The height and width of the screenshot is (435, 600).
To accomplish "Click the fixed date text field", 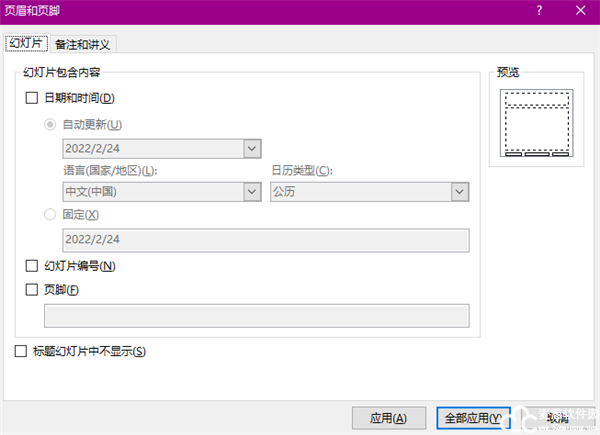I will (265, 240).
